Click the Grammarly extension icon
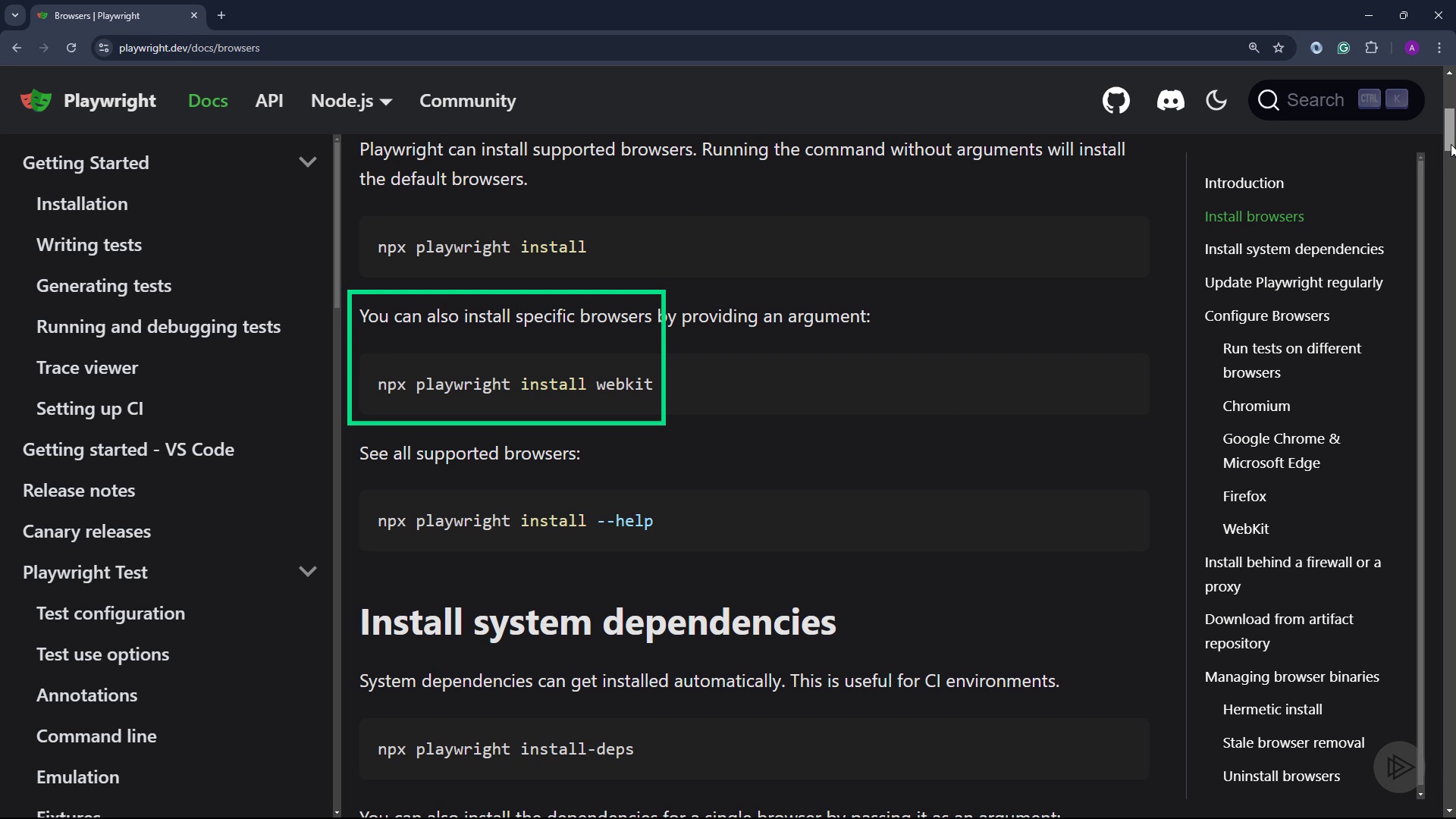The width and height of the screenshot is (1456, 819). [x=1344, y=48]
